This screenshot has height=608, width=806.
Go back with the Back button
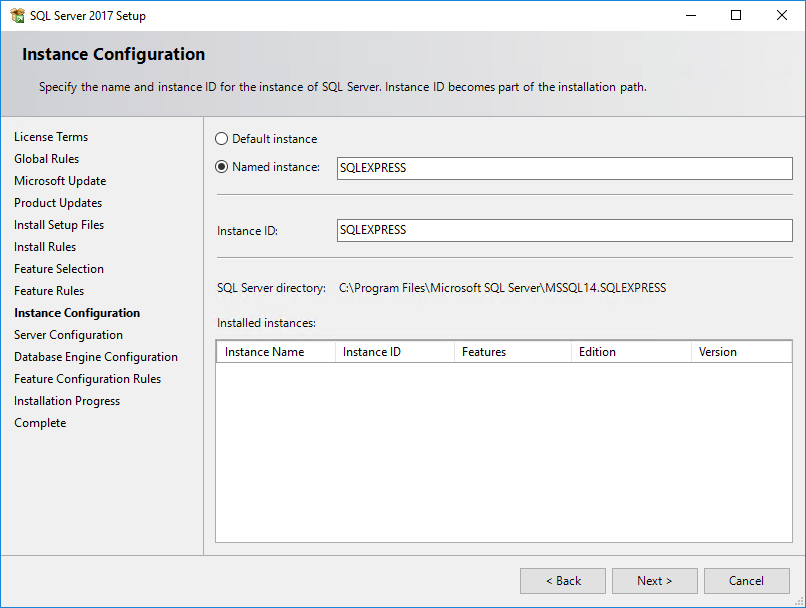click(x=563, y=581)
